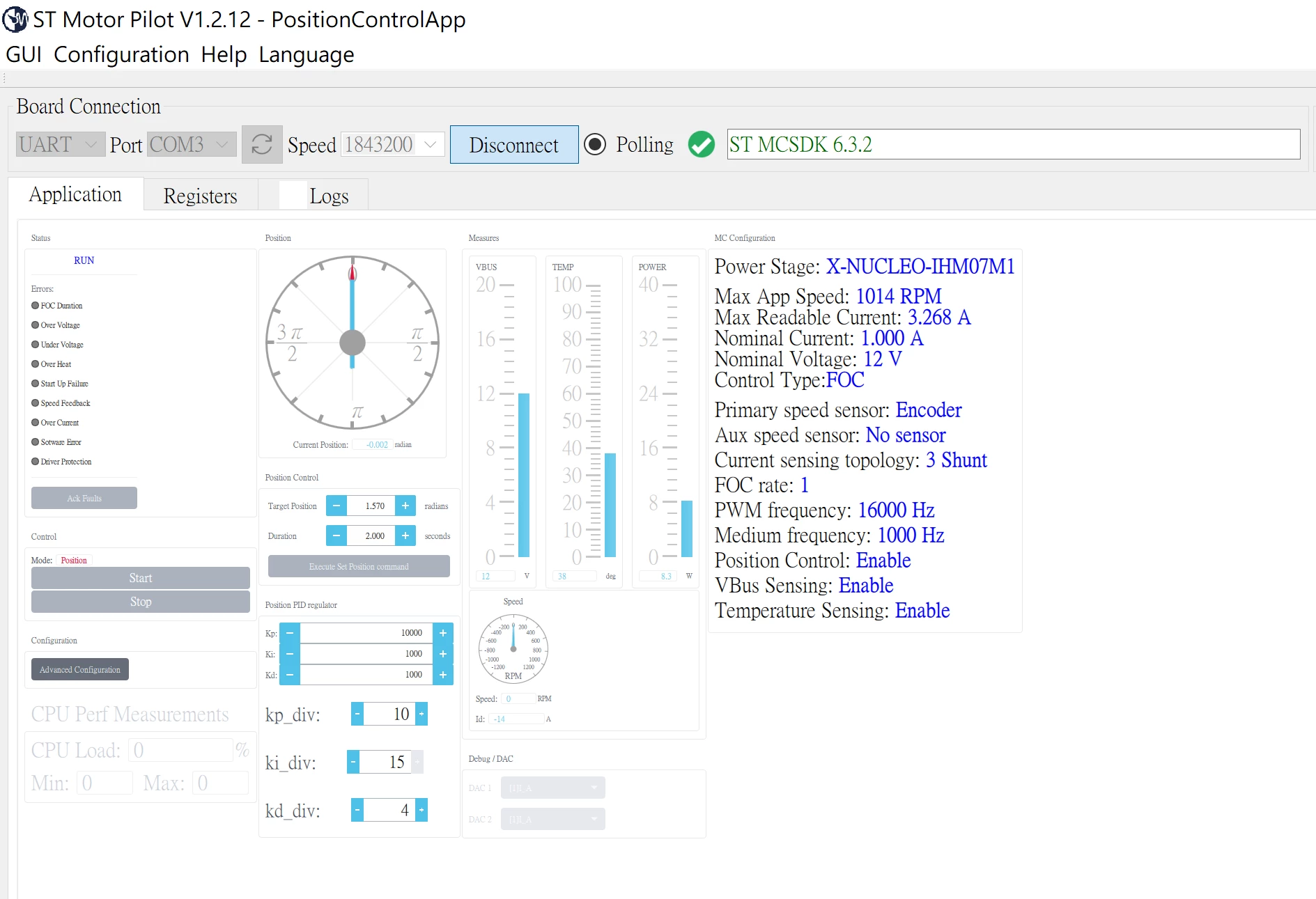Click the ST Motor Pilot app logo
This screenshot has height=899, width=1316.
[x=15, y=19]
